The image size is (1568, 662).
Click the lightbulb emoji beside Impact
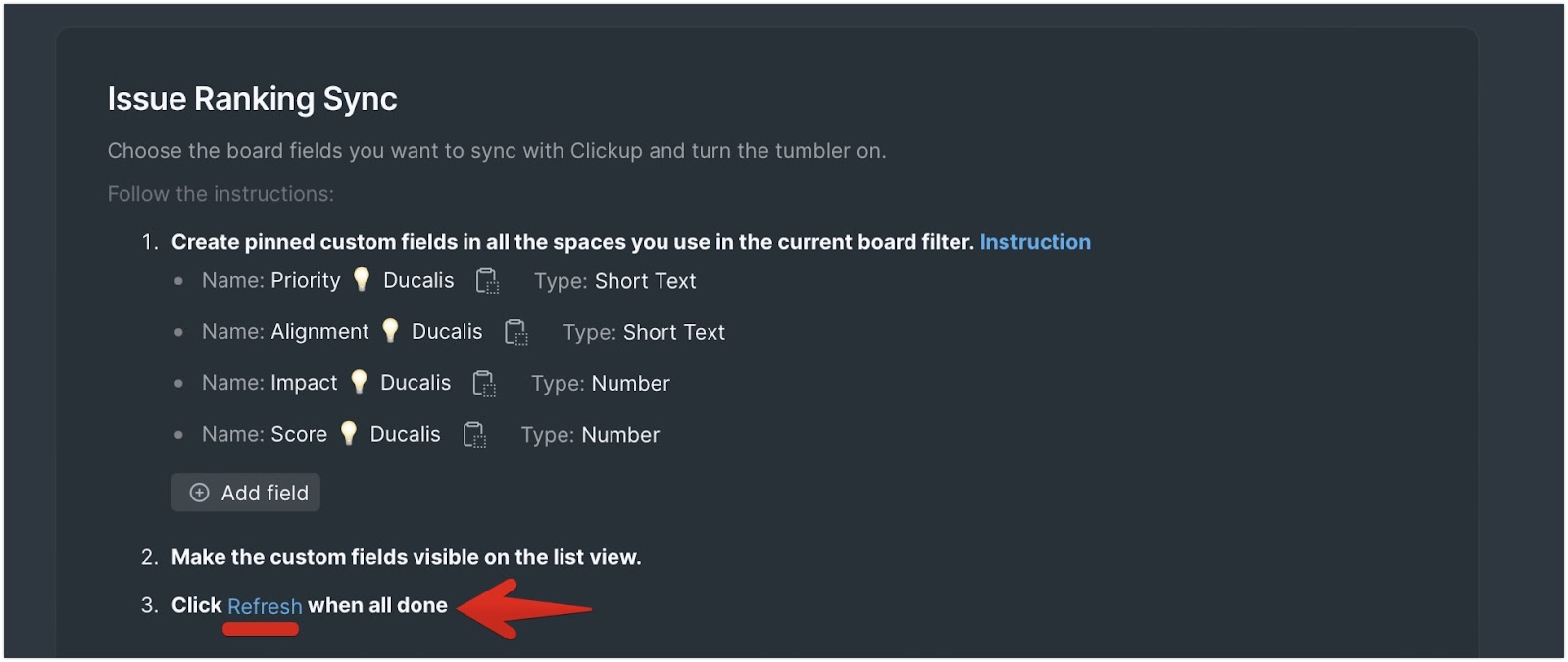point(359,382)
